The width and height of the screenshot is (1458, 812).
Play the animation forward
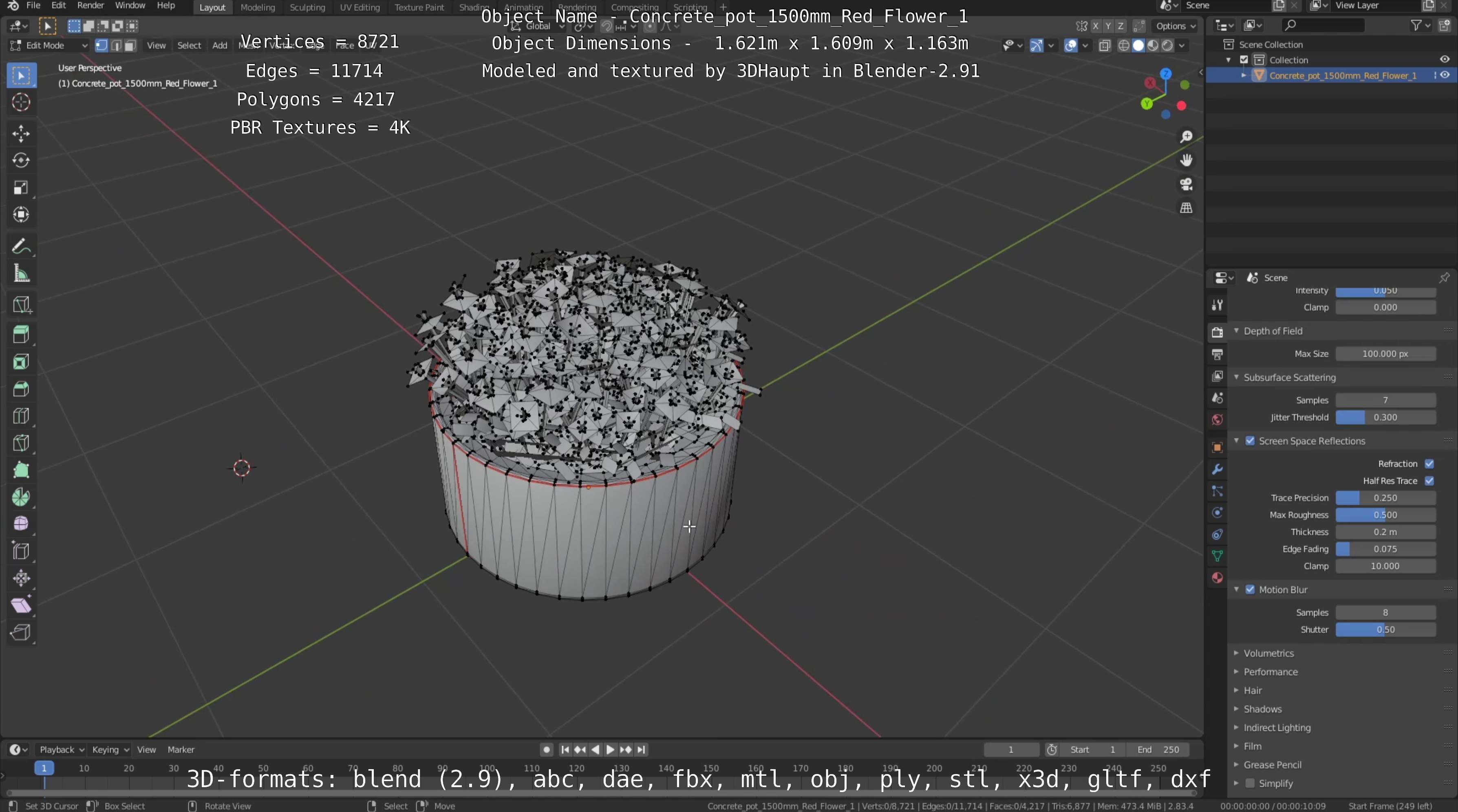(x=610, y=750)
